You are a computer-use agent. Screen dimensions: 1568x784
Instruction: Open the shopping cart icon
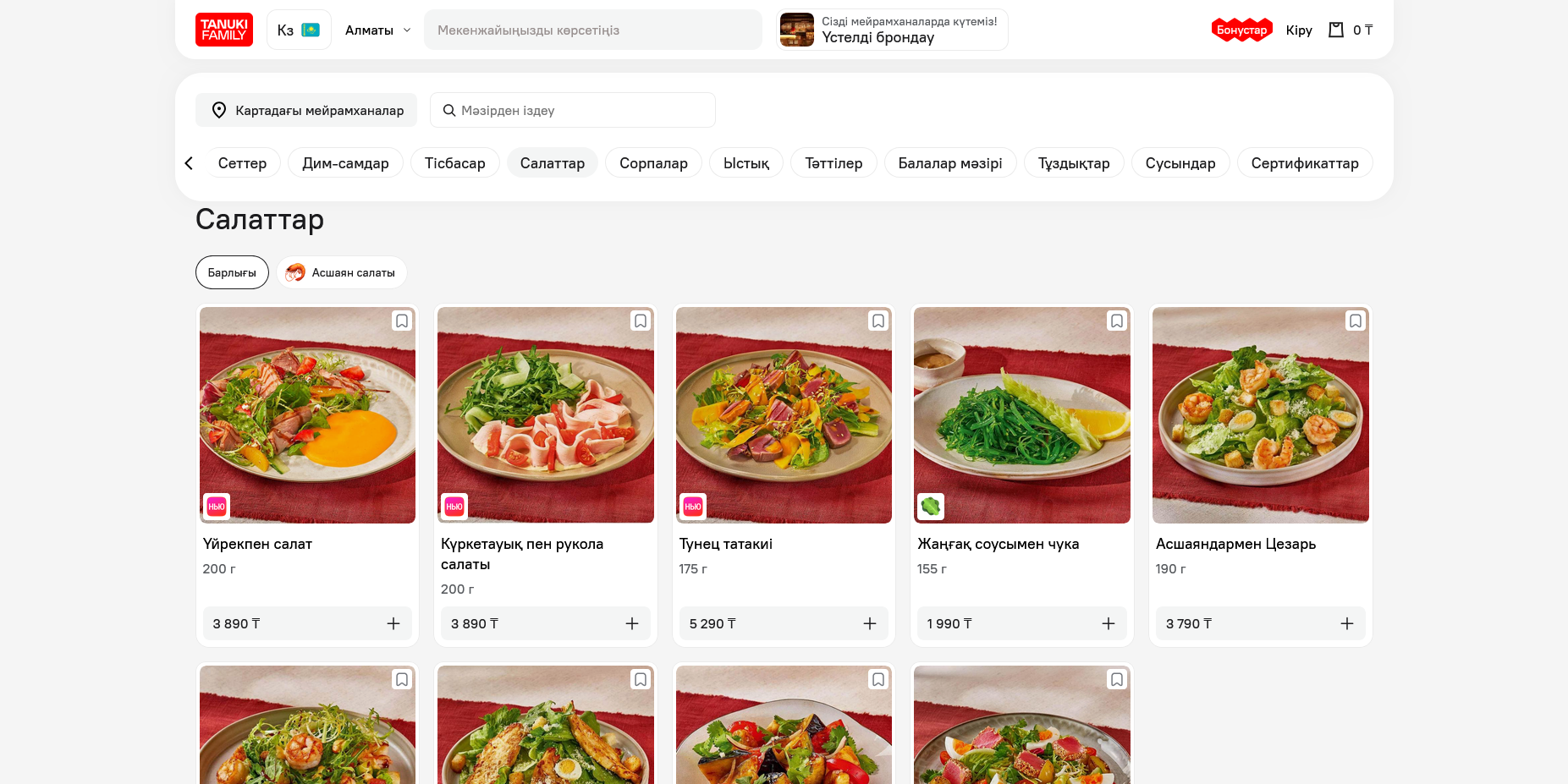point(1336,30)
